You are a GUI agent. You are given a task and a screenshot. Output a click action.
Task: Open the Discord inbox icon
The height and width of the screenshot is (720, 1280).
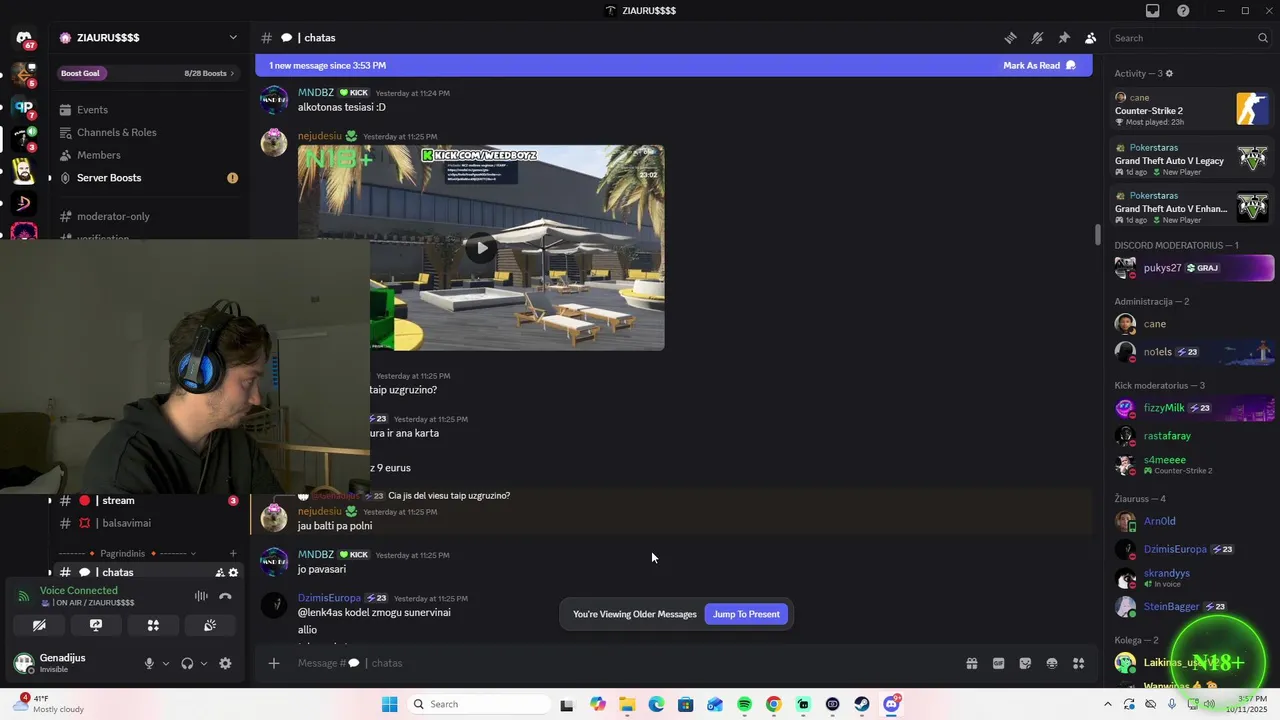click(1153, 11)
